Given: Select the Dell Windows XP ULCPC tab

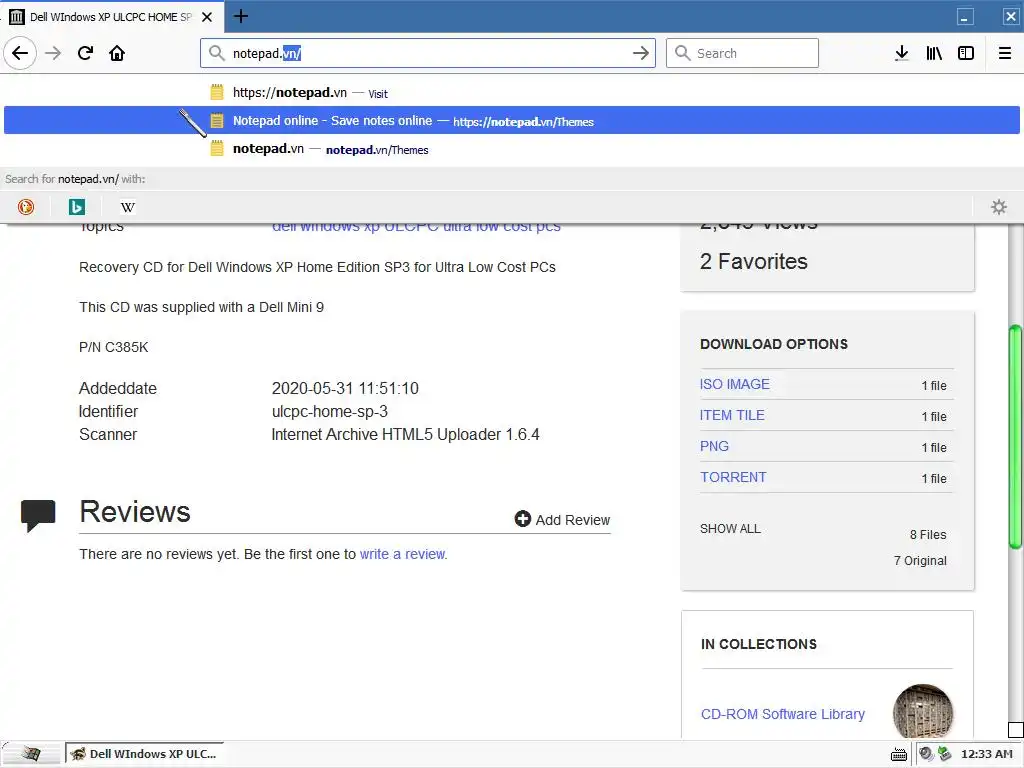Looking at the screenshot, I should pos(112,17).
